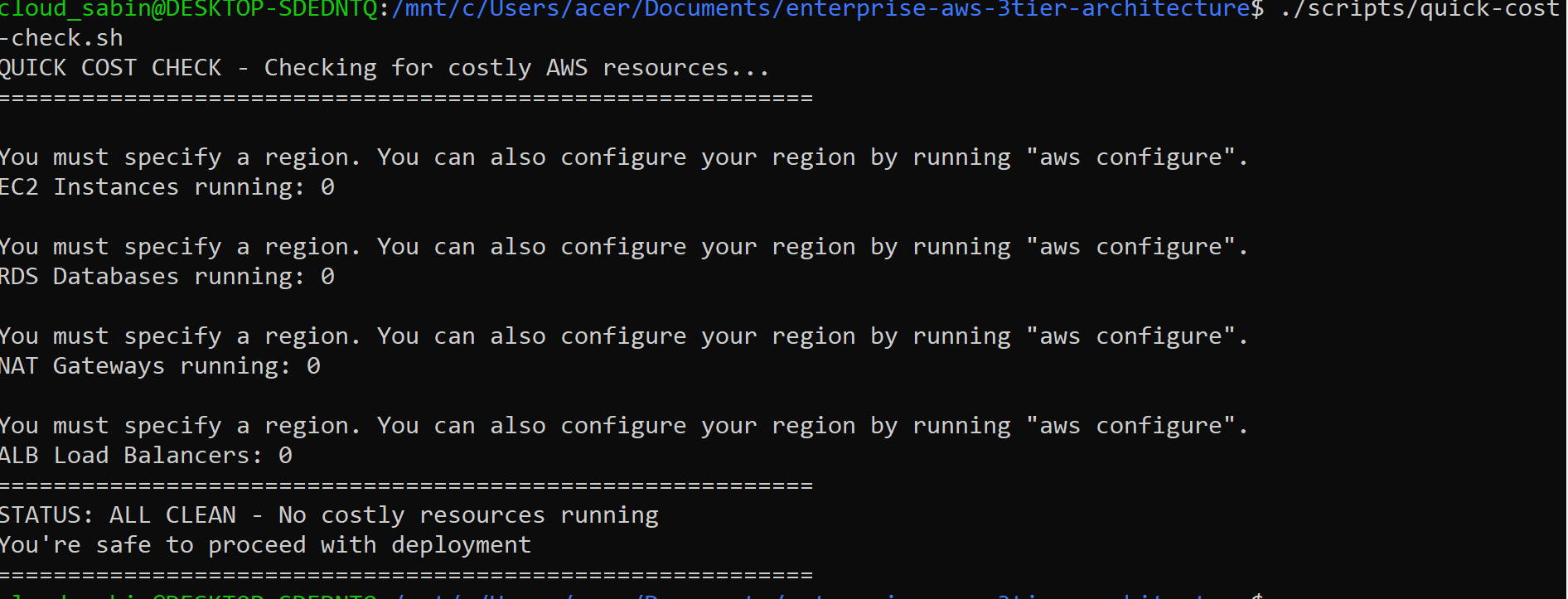Click the QUICK COST CHECK heading line
1568x599 pixels.
(x=385, y=68)
